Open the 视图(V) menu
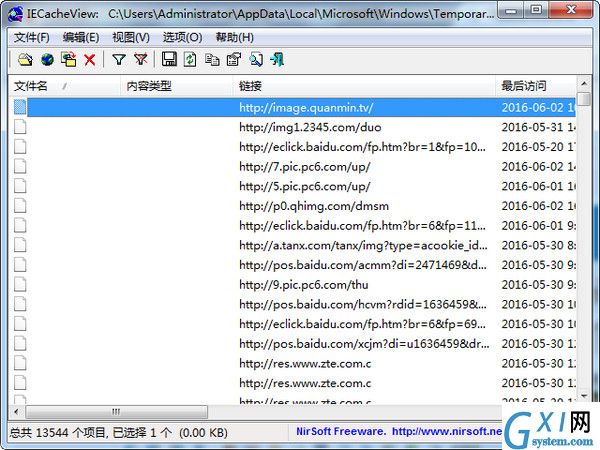Screen dimensions: 600x450 (x=131, y=38)
